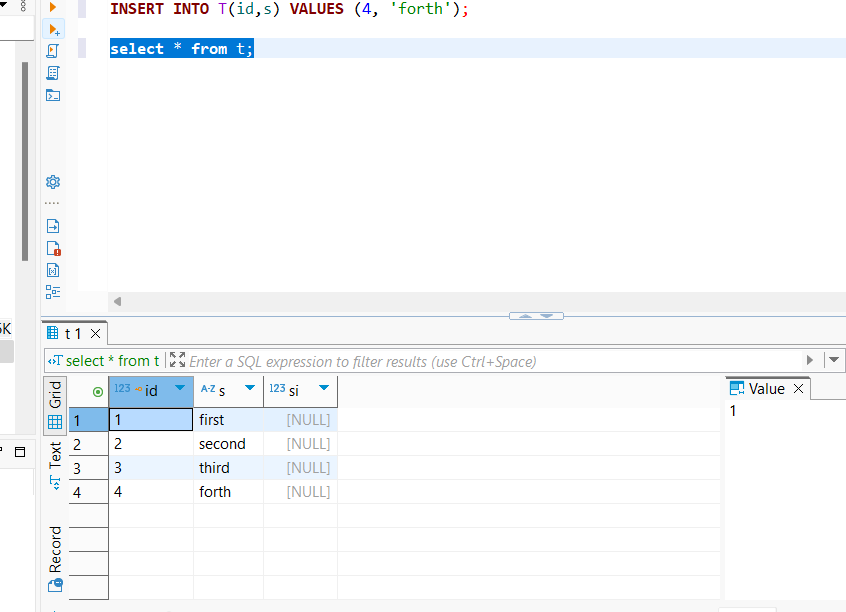Select the NULL si cell in the 'forth' row
Viewport: 846px width, 612px height.
301,492
